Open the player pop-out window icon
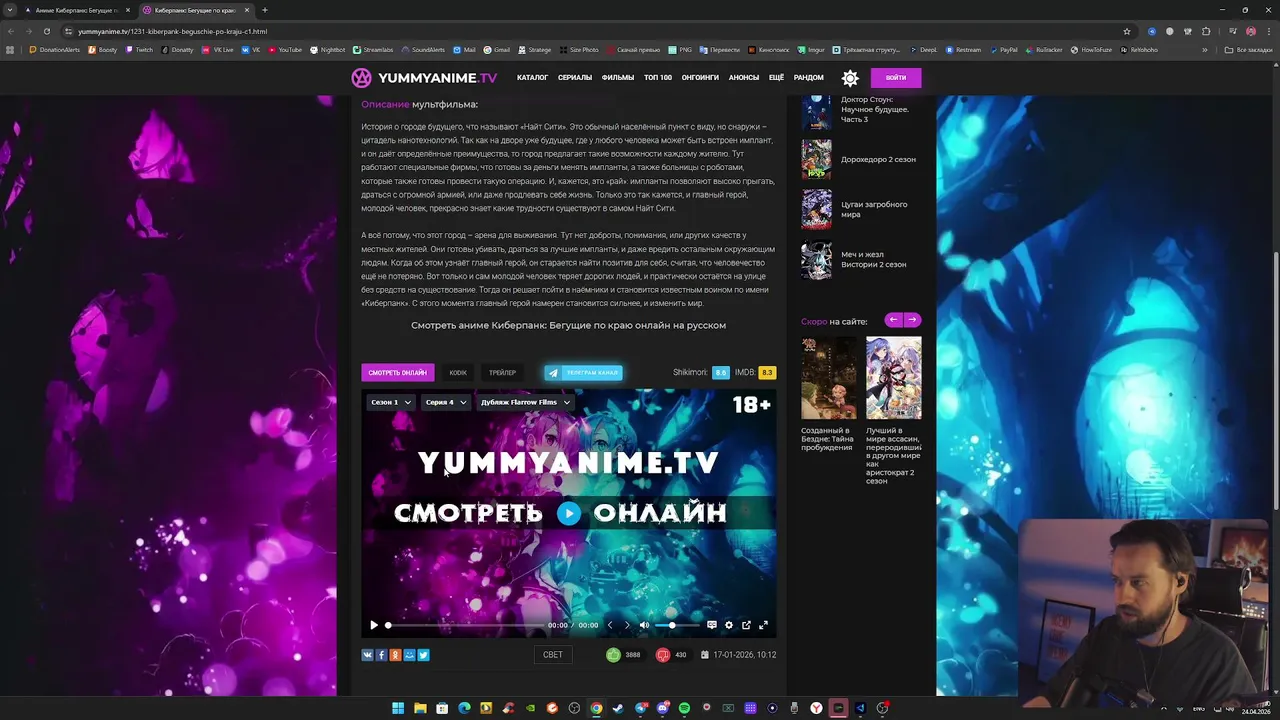Image resolution: width=1280 pixels, height=720 pixels. [x=746, y=625]
